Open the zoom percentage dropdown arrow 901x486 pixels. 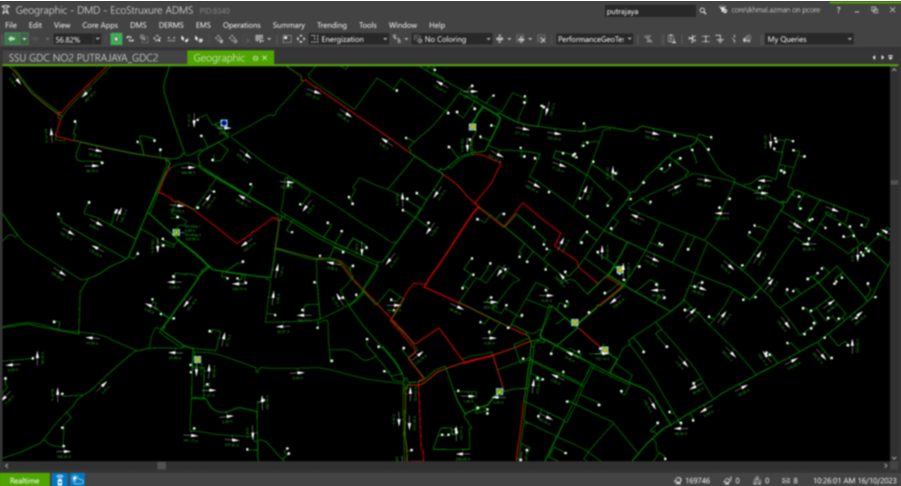point(97,40)
